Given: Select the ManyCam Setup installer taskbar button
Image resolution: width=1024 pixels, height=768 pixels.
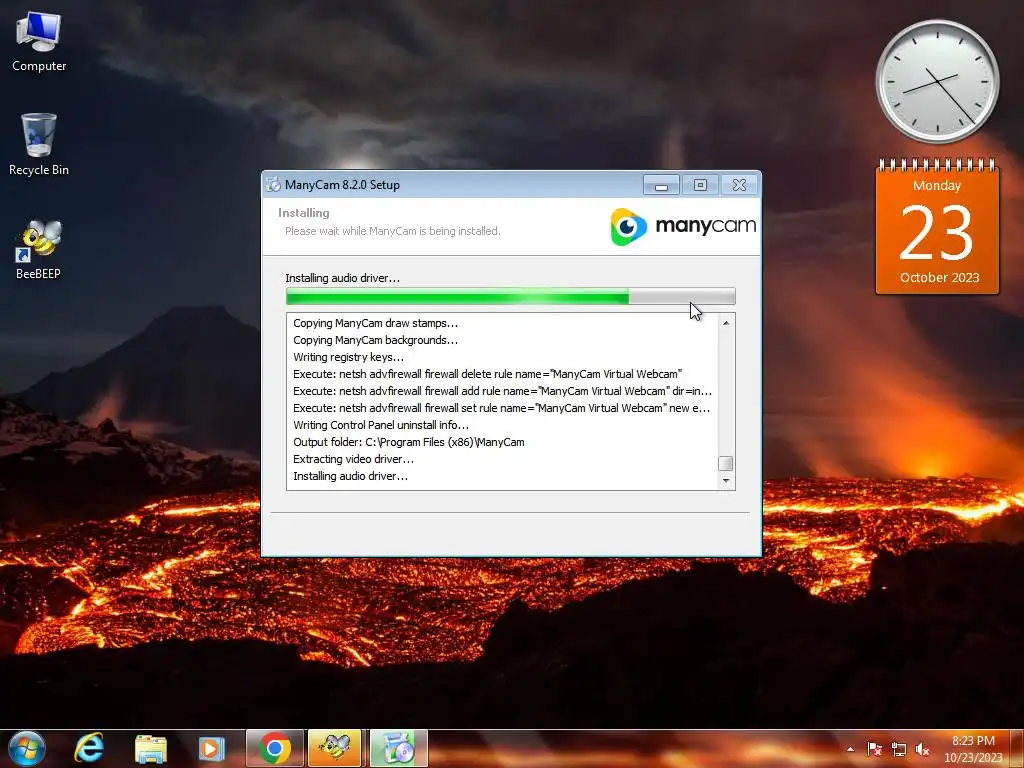Looking at the screenshot, I should click(x=398, y=748).
